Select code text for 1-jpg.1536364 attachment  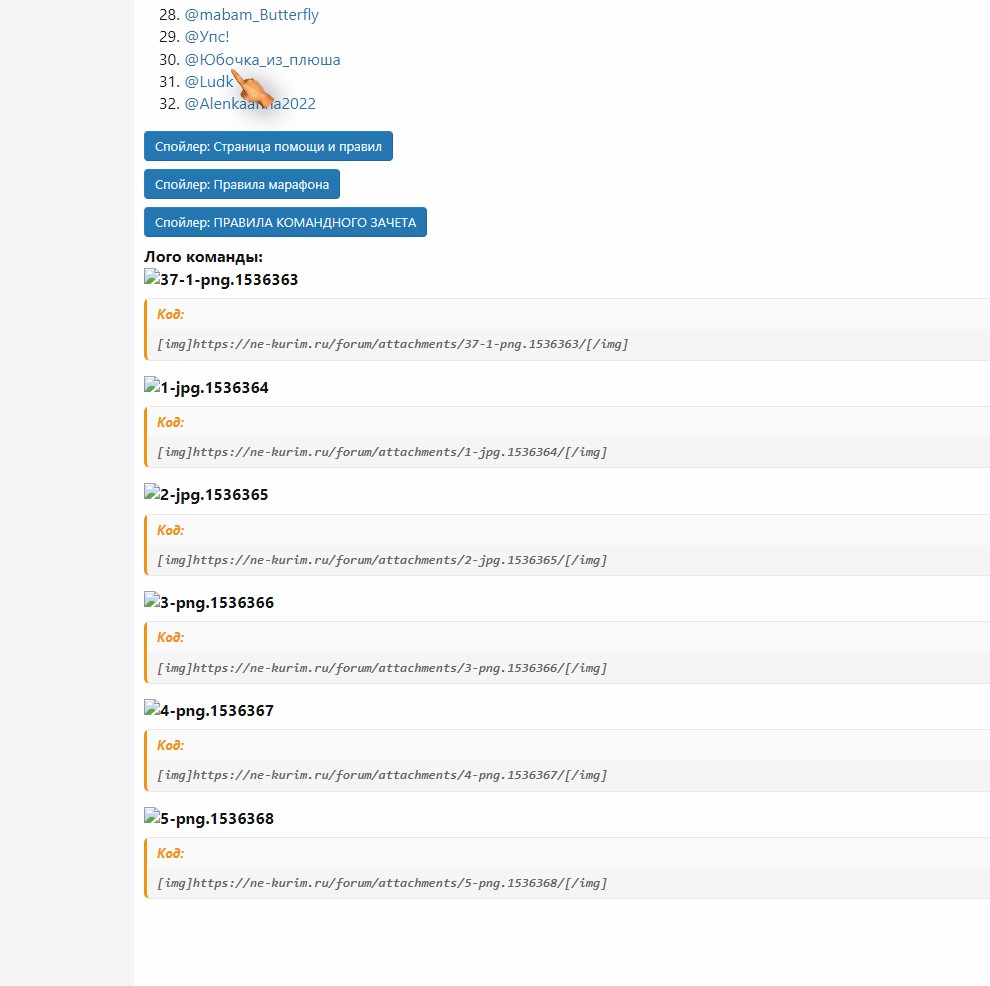pyautogui.click(x=382, y=452)
